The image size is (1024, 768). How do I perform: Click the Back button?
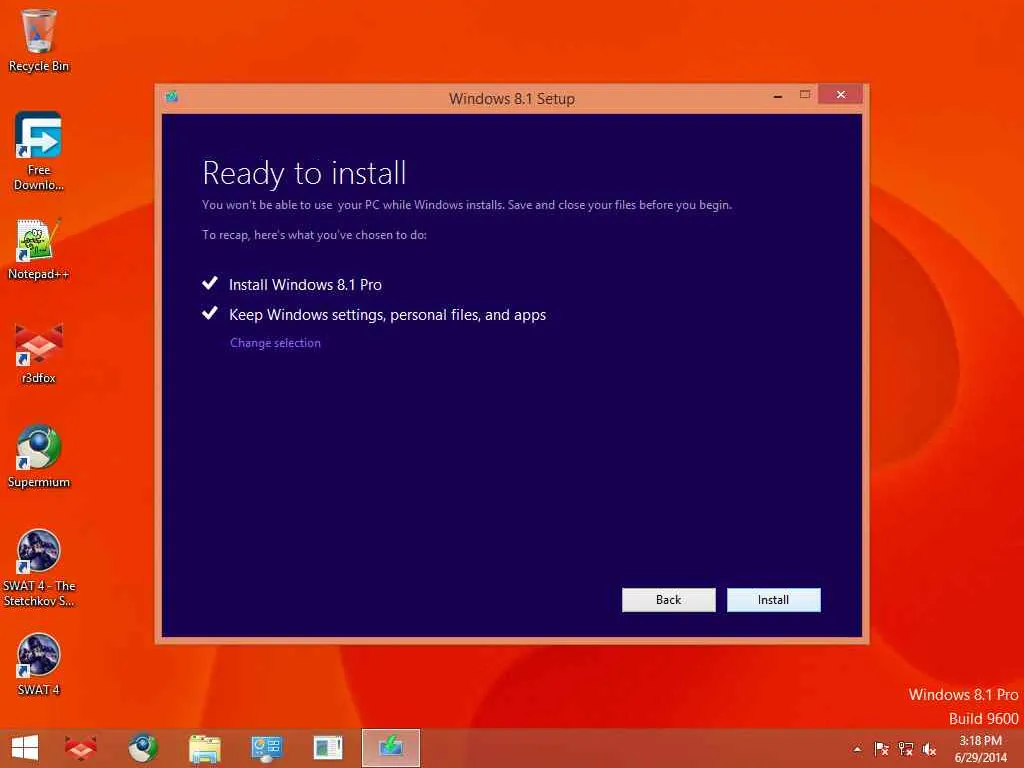[x=668, y=600]
